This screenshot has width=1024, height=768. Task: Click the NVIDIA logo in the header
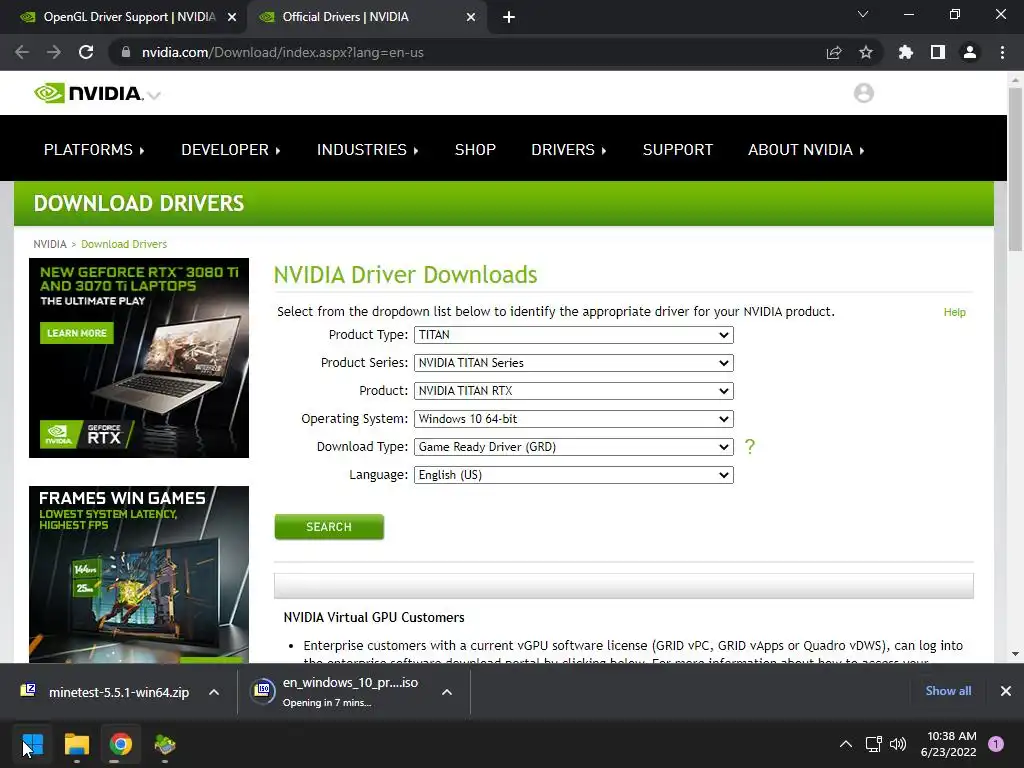click(x=88, y=93)
